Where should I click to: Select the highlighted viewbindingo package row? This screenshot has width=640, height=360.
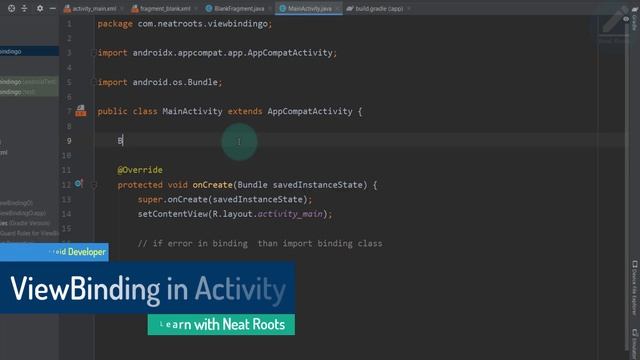pos(29,51)
